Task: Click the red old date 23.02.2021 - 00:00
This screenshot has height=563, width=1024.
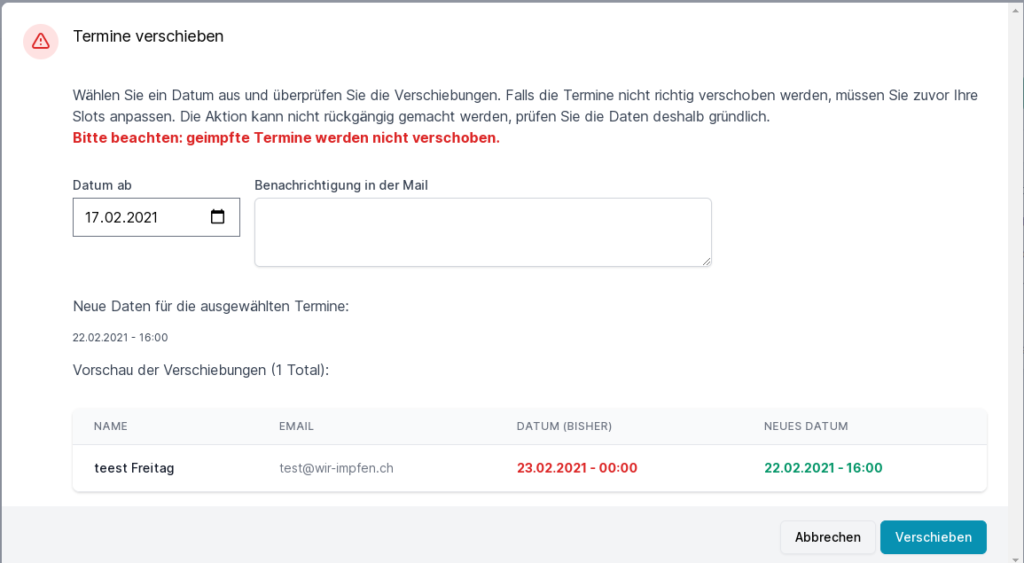Action: coord(577,468)
